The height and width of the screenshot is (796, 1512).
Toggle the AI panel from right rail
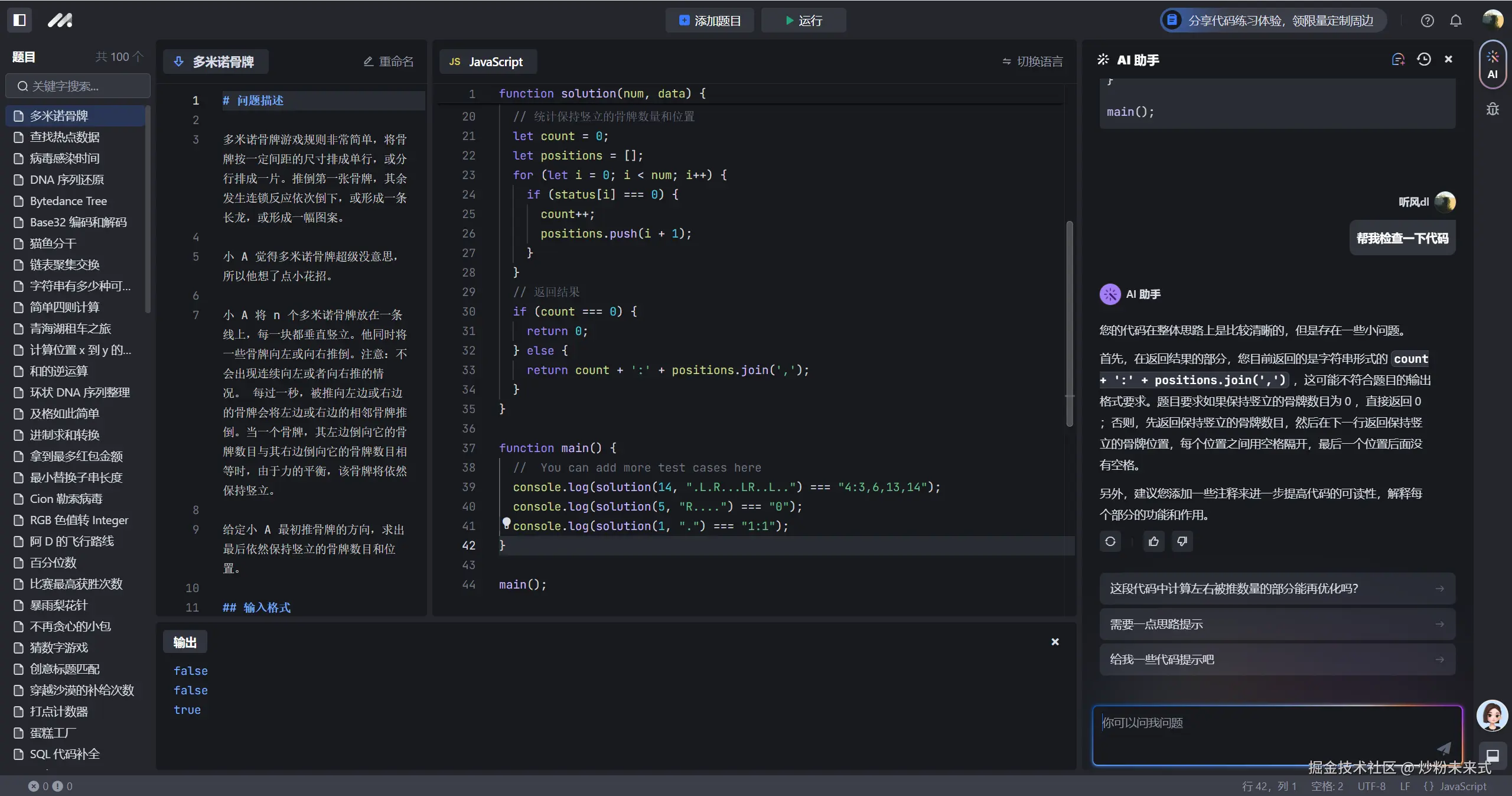pos(1493,64)
